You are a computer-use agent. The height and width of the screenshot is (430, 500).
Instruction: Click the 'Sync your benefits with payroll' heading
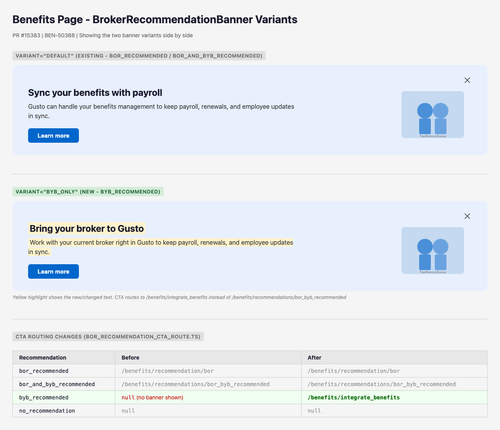pos(95,93)
